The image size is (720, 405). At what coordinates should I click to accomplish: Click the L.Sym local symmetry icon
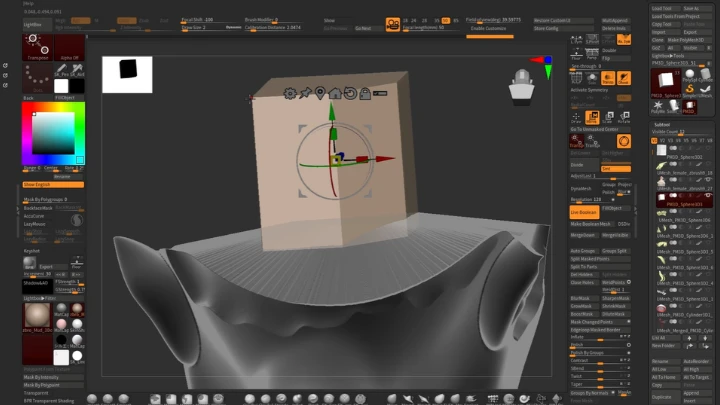(576, 39)
